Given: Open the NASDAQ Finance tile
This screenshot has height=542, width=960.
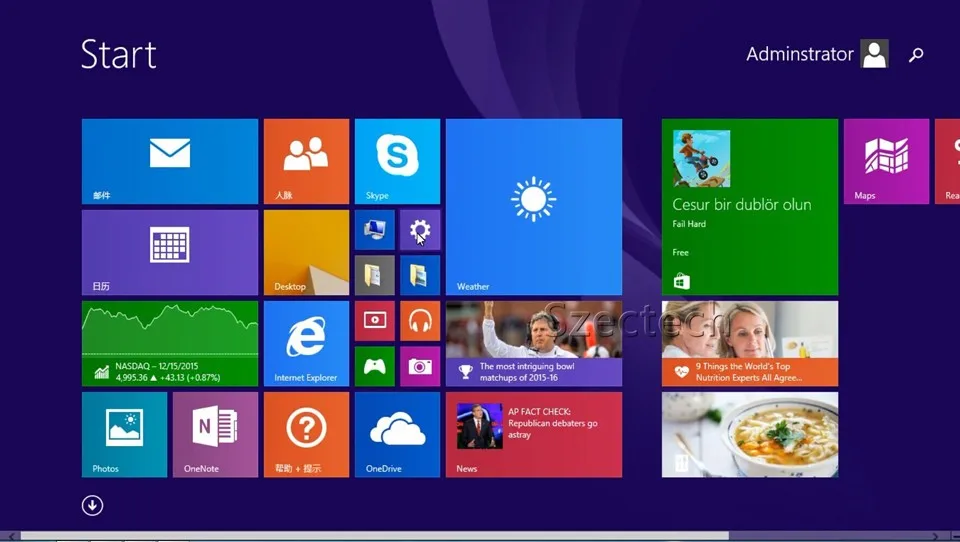Looking at the screenshot, I should (x=170, y=344).
